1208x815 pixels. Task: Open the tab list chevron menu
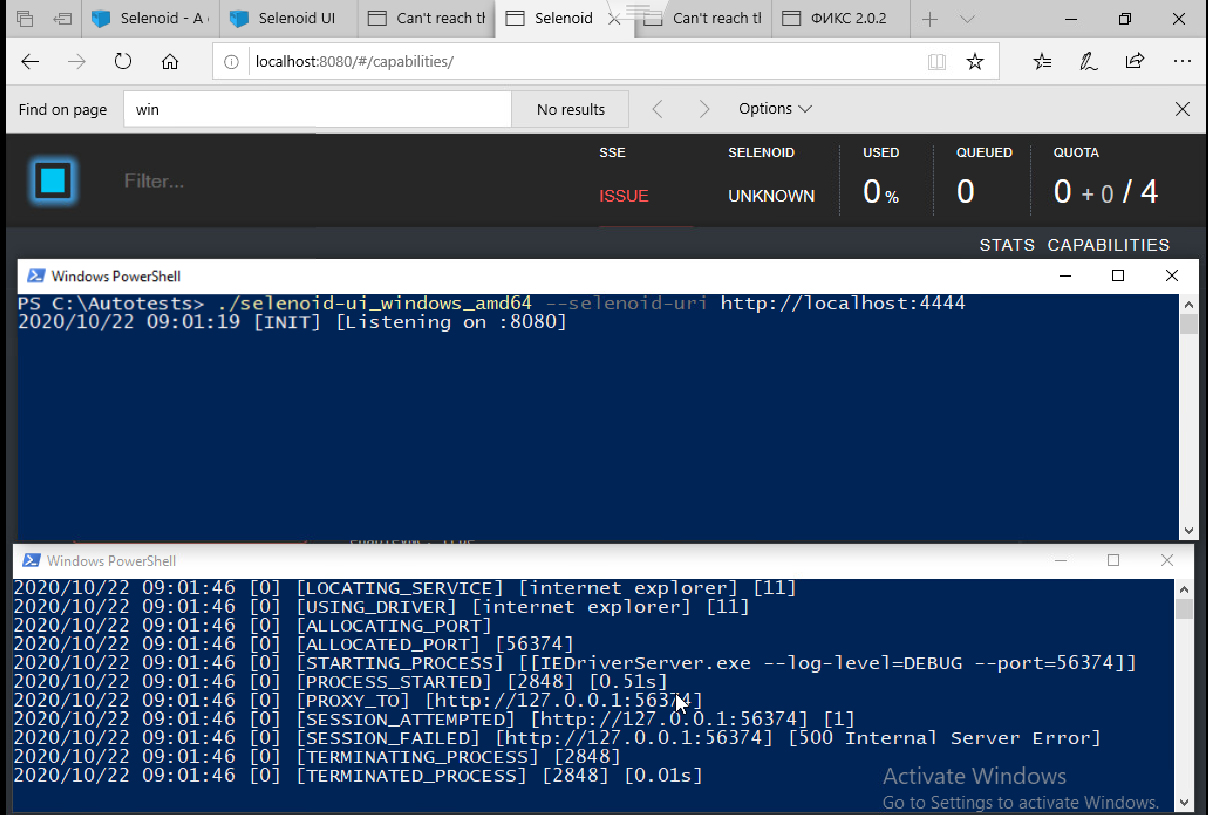tap(967, 18)
